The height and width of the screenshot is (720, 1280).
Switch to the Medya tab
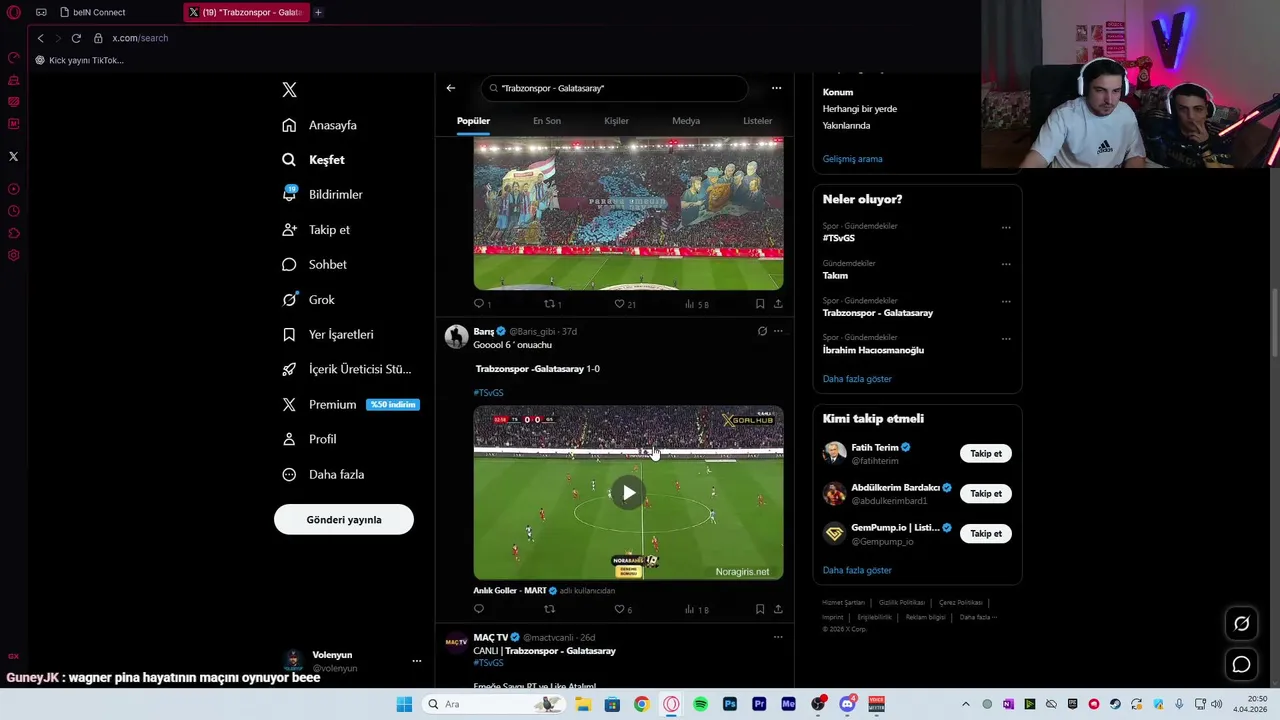click(686, 121)
